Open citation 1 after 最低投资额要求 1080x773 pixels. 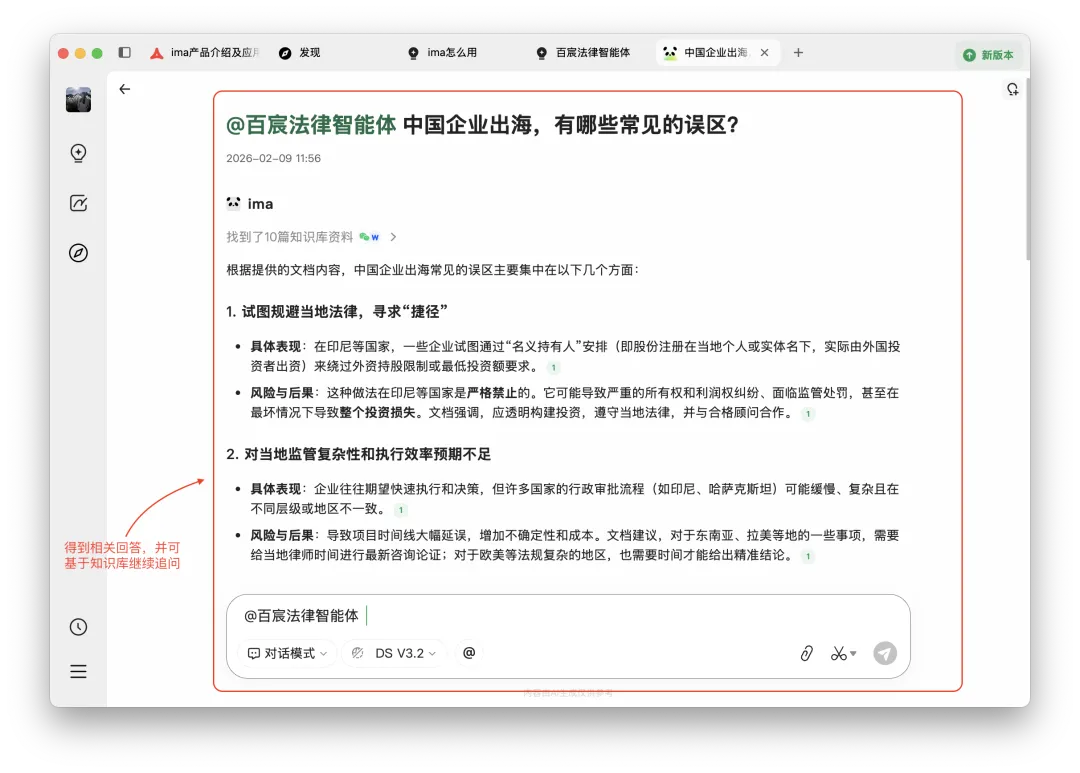[x=553, y=367]
